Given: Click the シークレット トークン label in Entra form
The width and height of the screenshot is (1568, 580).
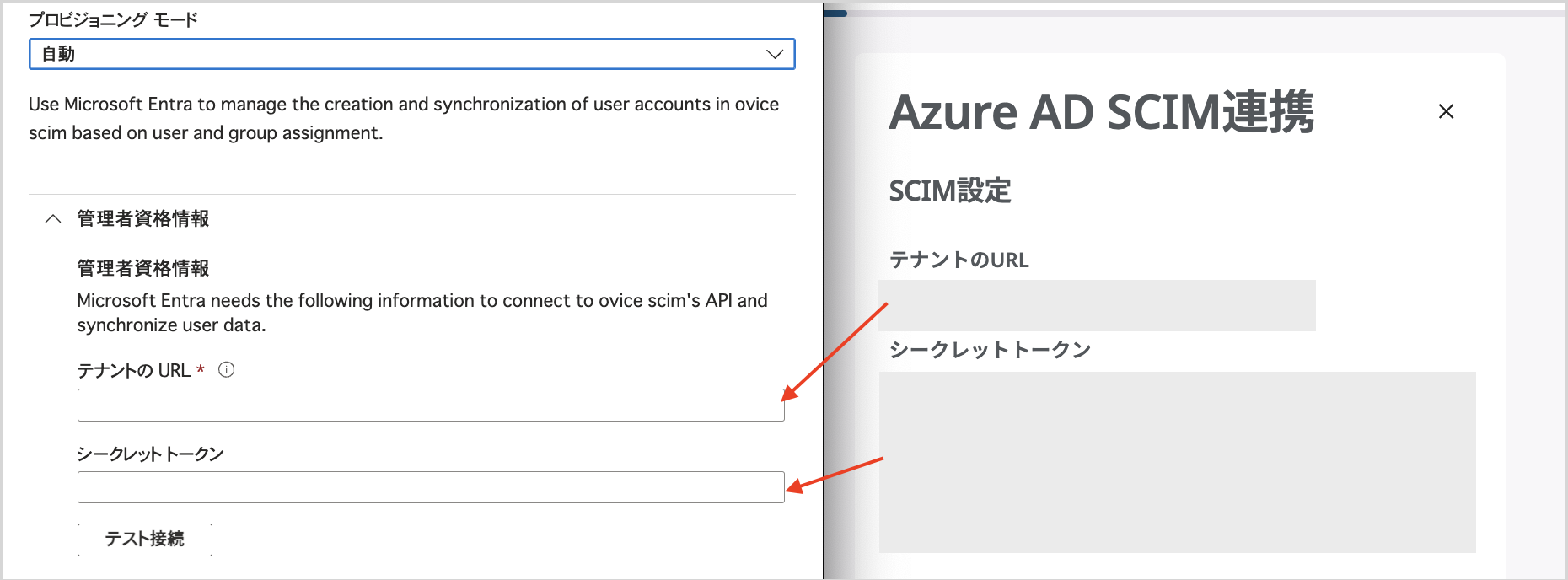Looking at the screenshot, I should coord(150,454).
